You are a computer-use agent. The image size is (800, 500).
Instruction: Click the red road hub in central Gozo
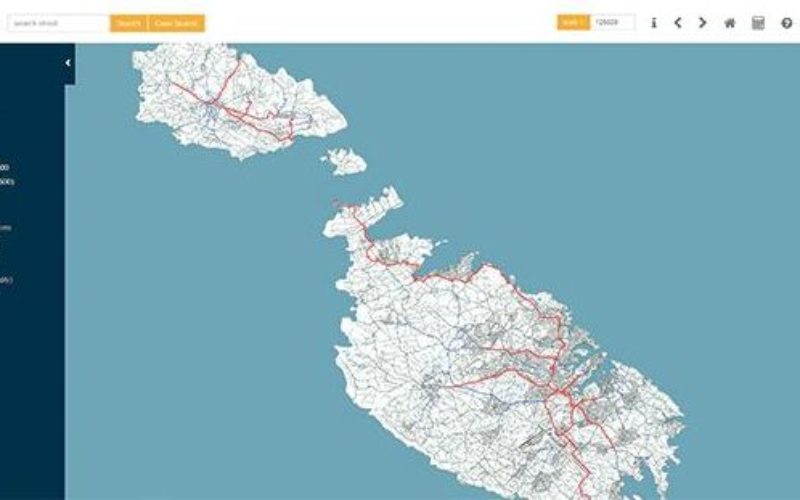[x=210, y=103]
